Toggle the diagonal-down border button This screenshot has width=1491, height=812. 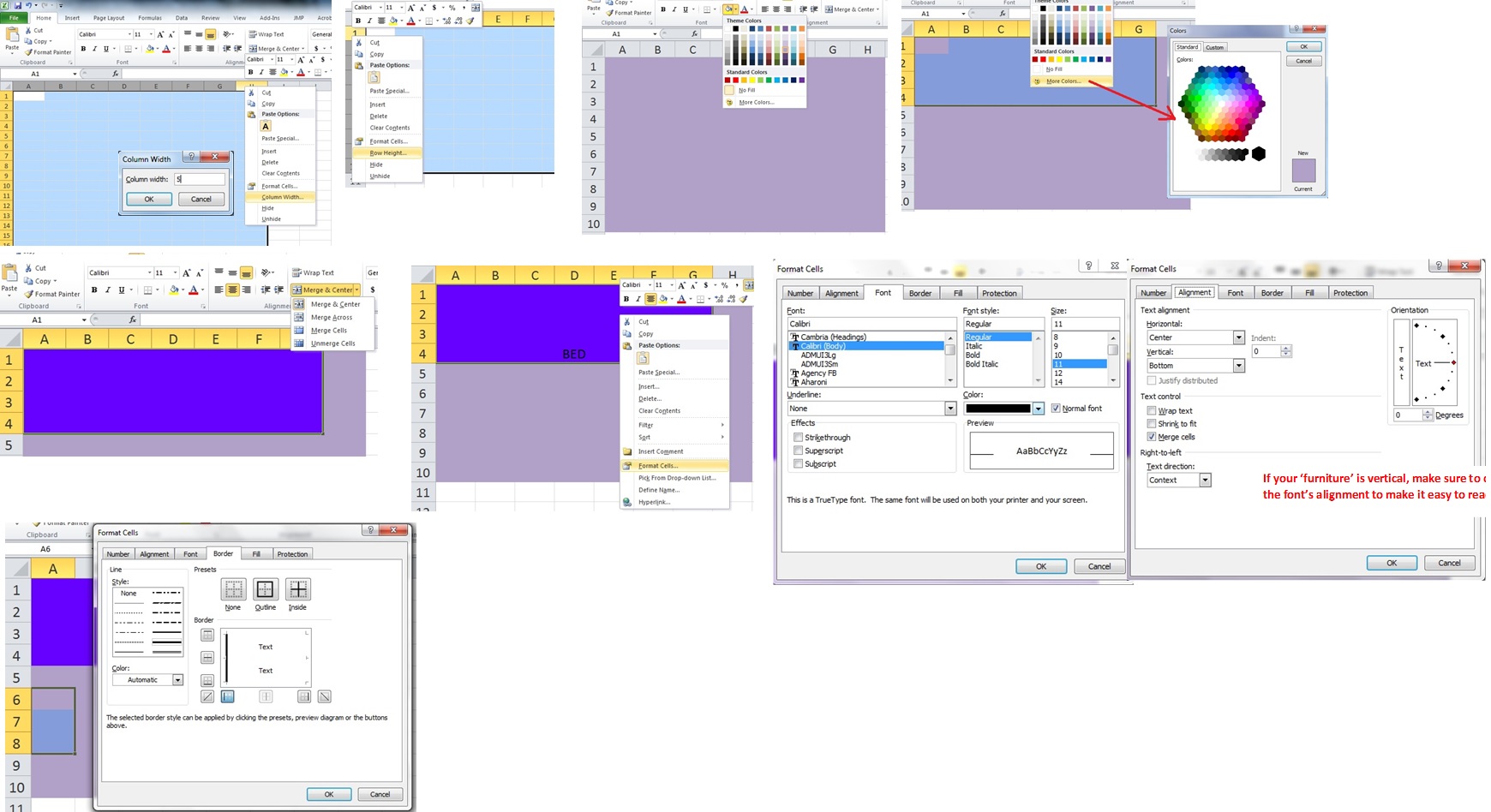pyautogui.click(x=324, y=696)
